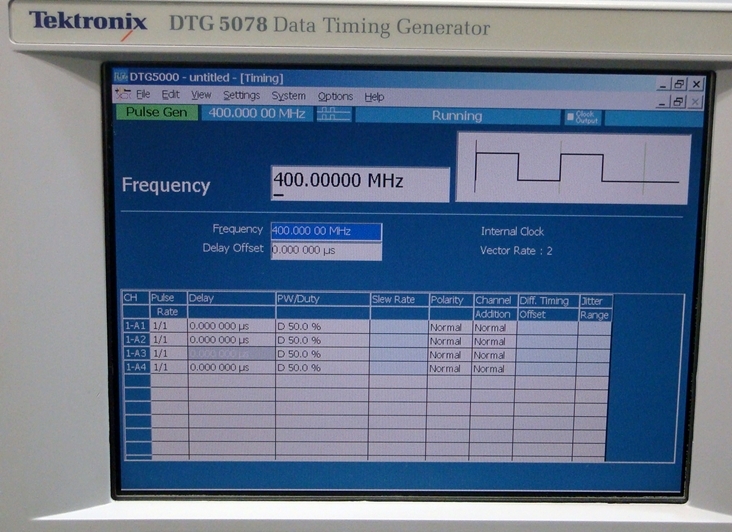Image resolution: width=732 pixels, height=532 pixels.
Task: Open the System menu
Action: (x=289, y=96)
